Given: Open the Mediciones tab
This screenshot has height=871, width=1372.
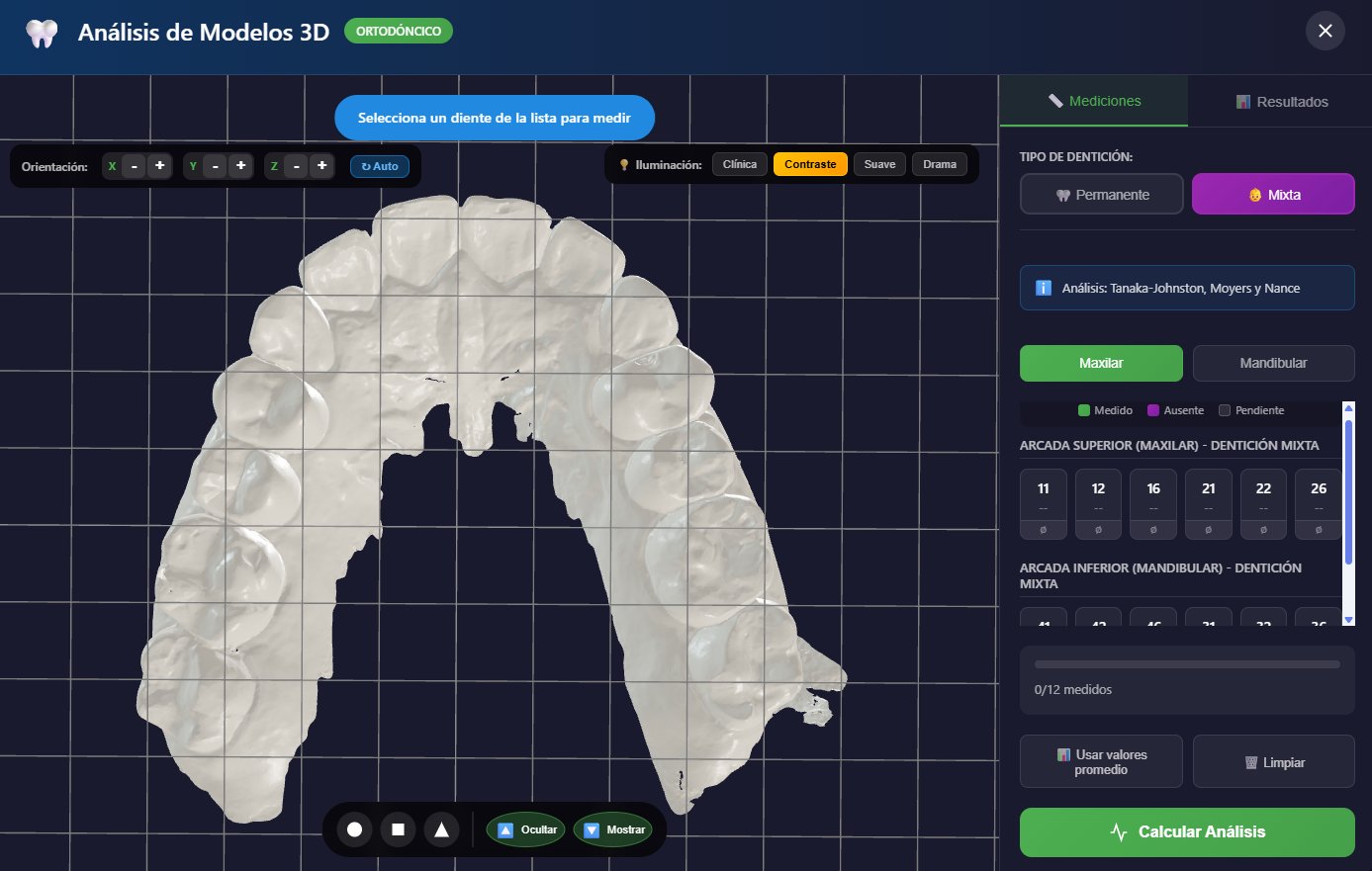Looking at the screenshot, I should (x=1093, y=101).
